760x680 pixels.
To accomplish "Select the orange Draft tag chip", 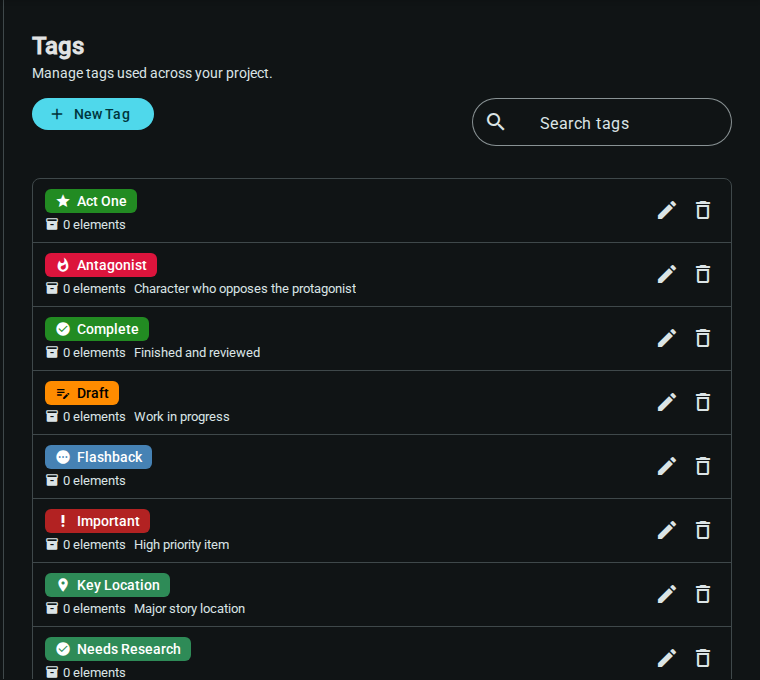I will click(x=82, y=393).
